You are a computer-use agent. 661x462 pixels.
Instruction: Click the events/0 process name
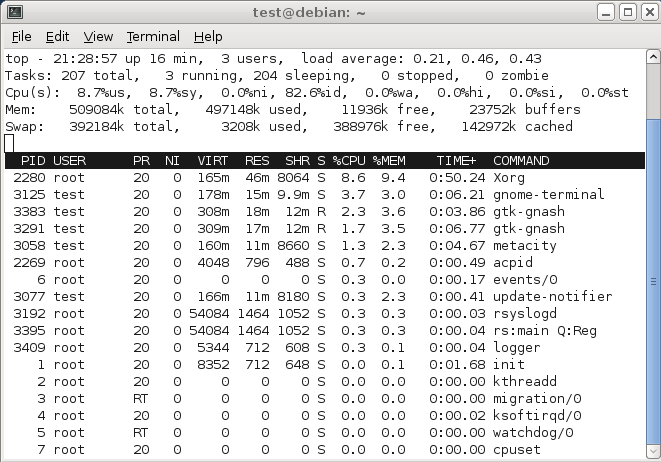coord(525,279)
